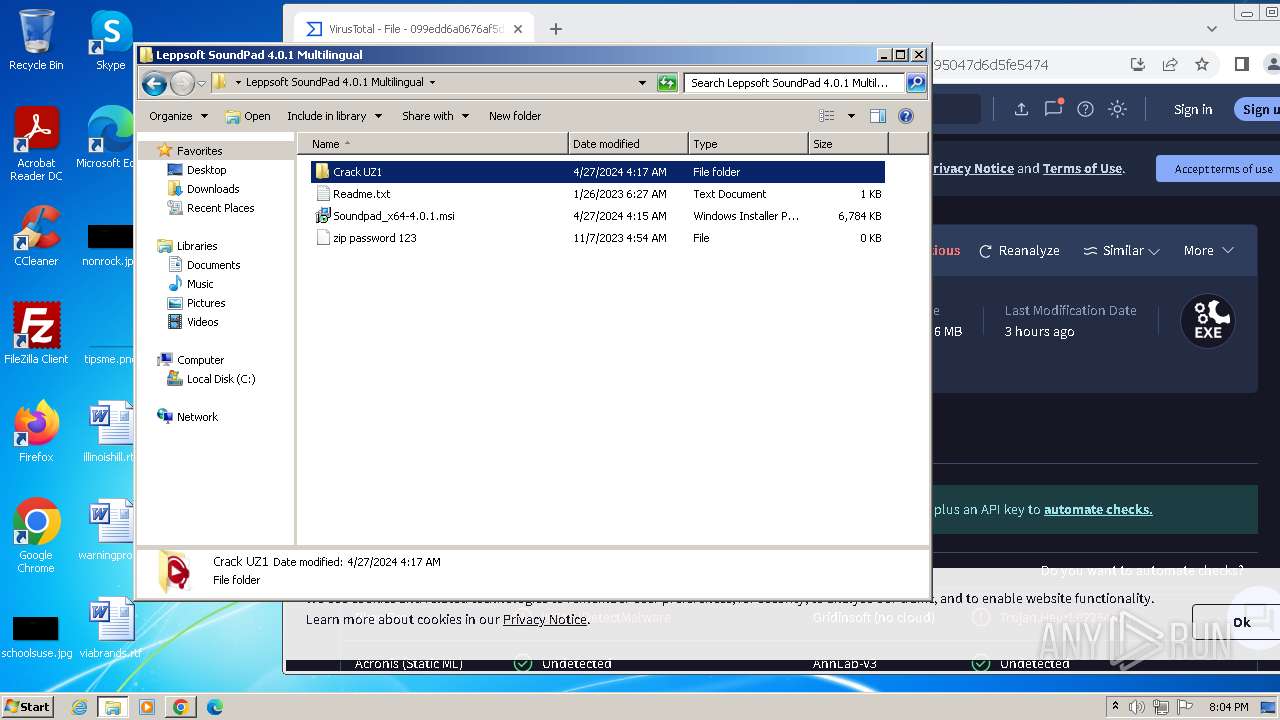Open Explorer Help question mark icon

tap(906, 116)
